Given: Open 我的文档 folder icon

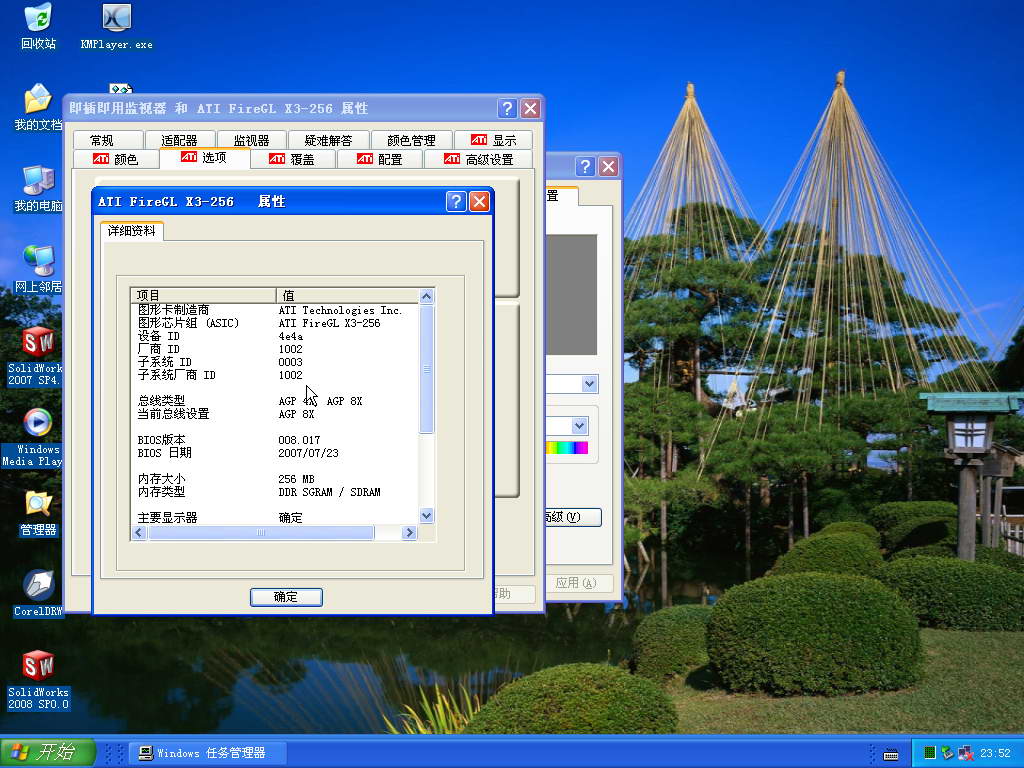Looking at the screenshot, I should (x=38, y=107).
